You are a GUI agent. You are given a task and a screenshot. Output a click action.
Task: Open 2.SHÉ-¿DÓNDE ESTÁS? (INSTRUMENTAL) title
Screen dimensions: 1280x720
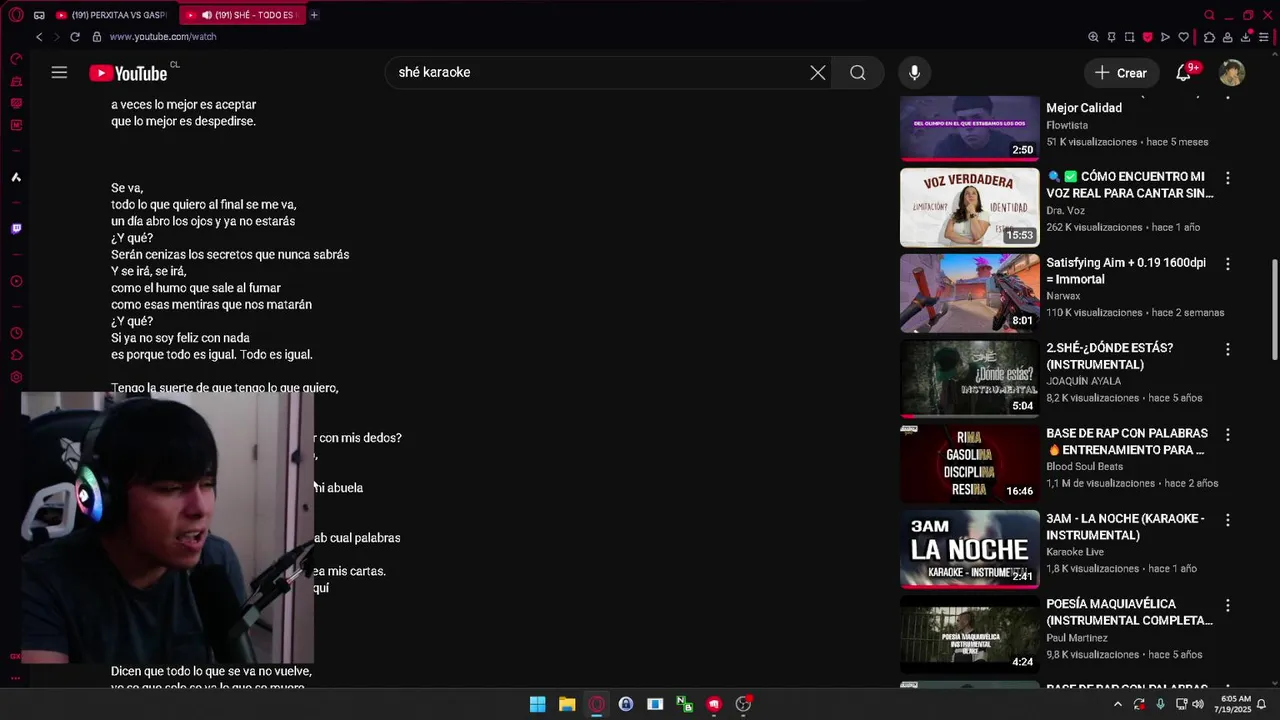[1109, 356]
